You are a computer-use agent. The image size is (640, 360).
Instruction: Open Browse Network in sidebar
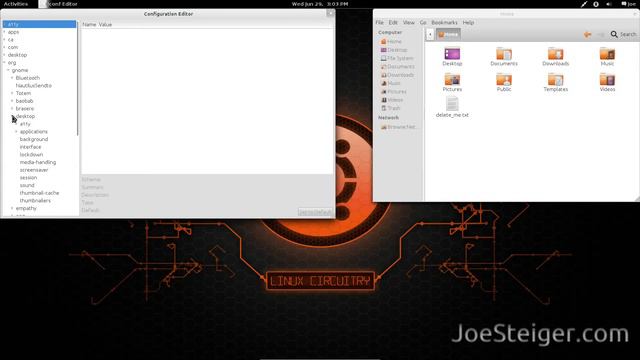click(x=398, y=127)
